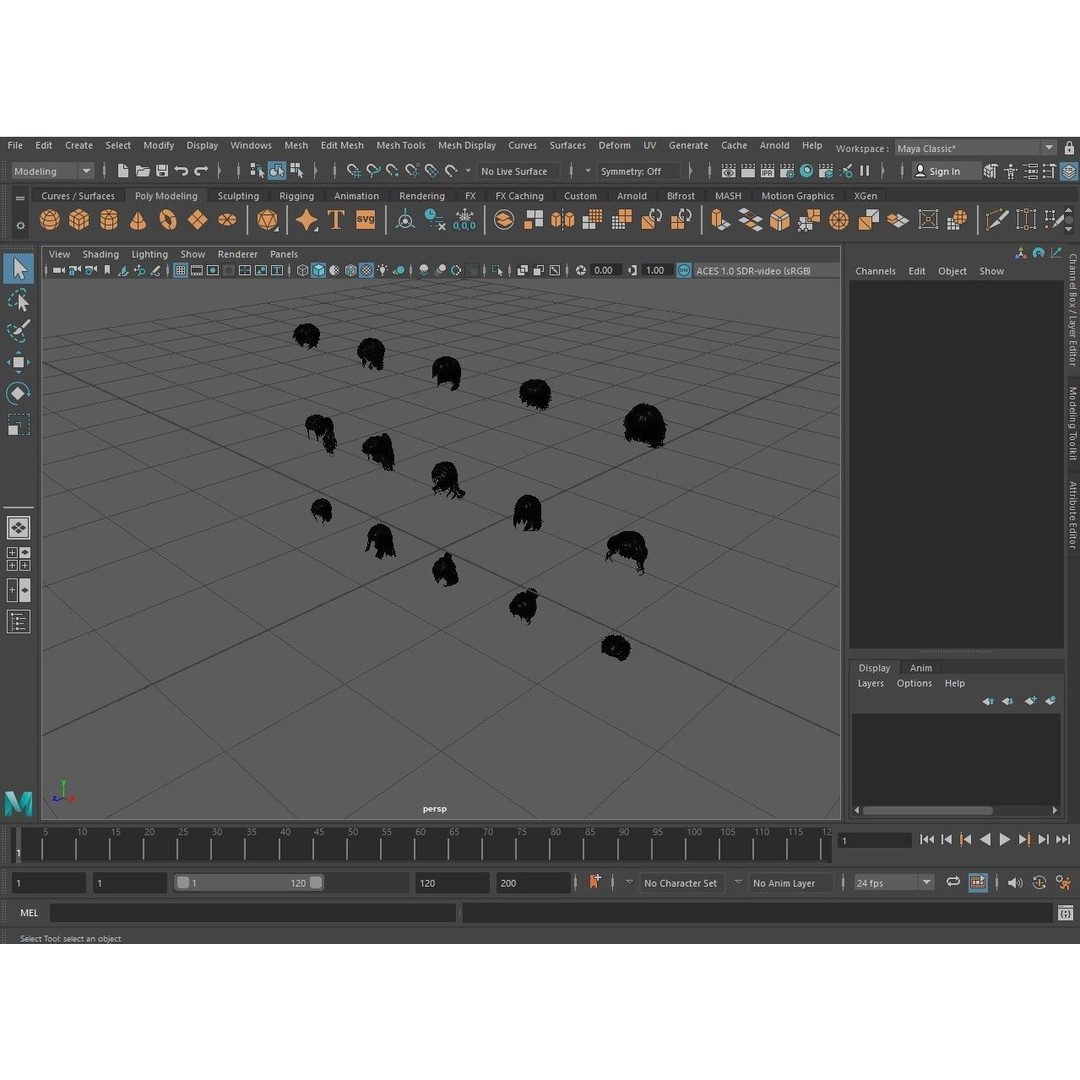Viewport: 1080px width, 1080px height.
Task: Select the polygon sphere shelf icon
Action: tap(49, 220)
